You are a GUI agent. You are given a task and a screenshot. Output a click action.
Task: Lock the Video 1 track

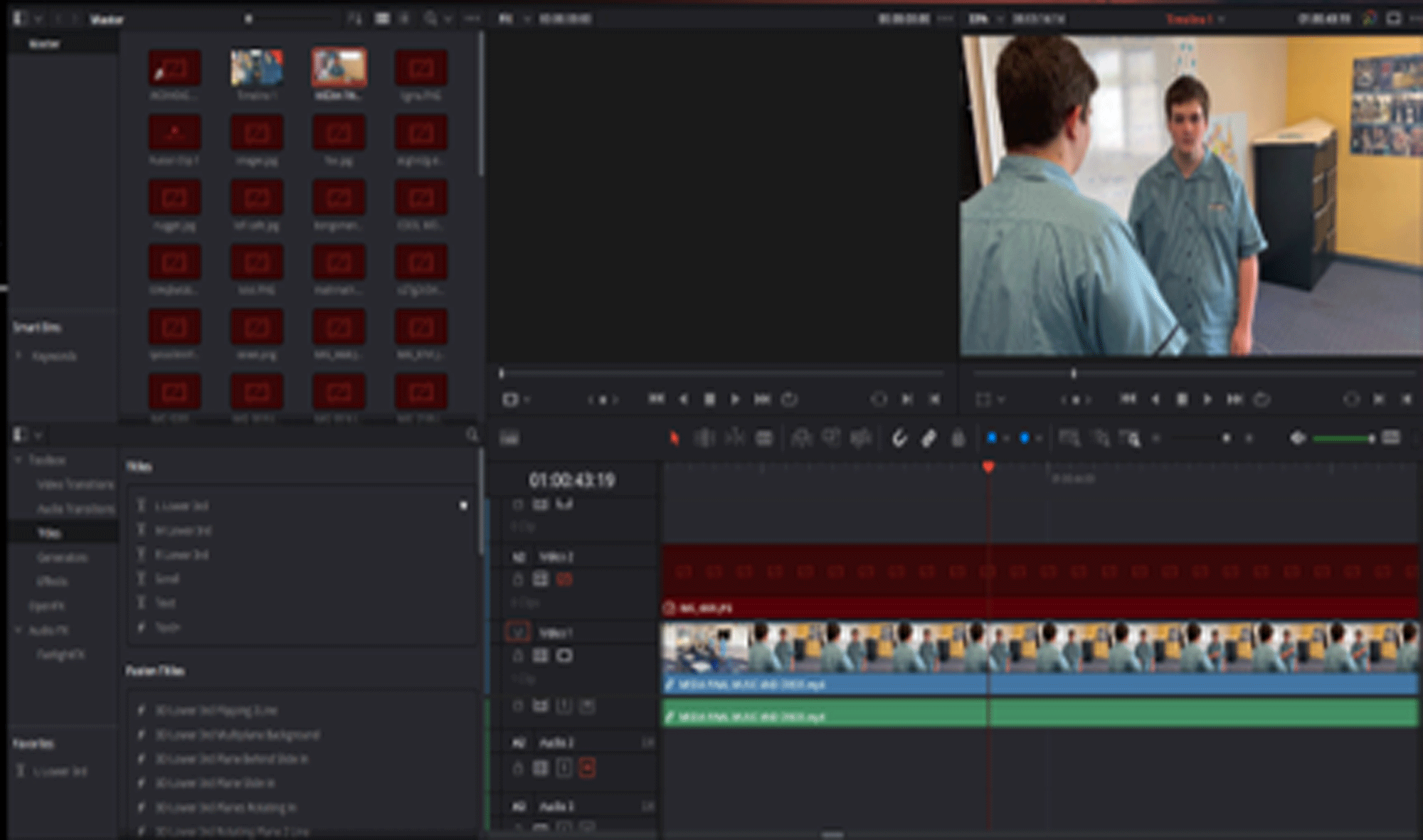click(x=518, y=656)
